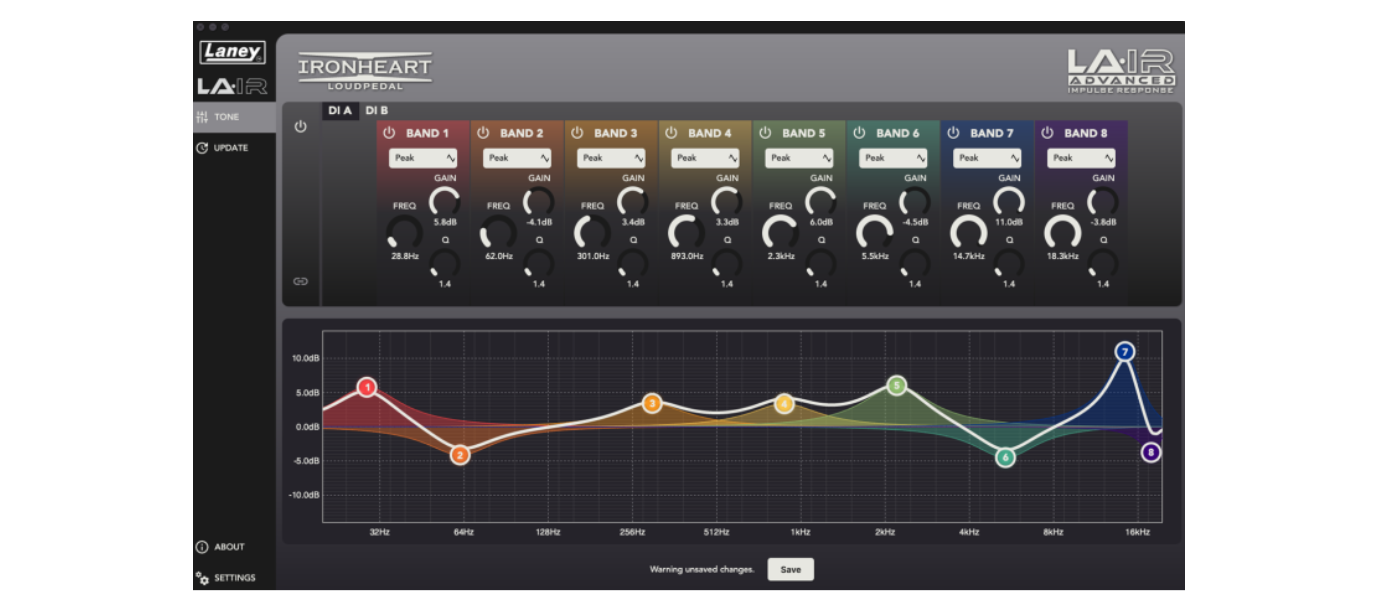Open Band 5 Peak filter type dropdown
The width and height of the screenshot is (1400, 600).
click(800, 158)
